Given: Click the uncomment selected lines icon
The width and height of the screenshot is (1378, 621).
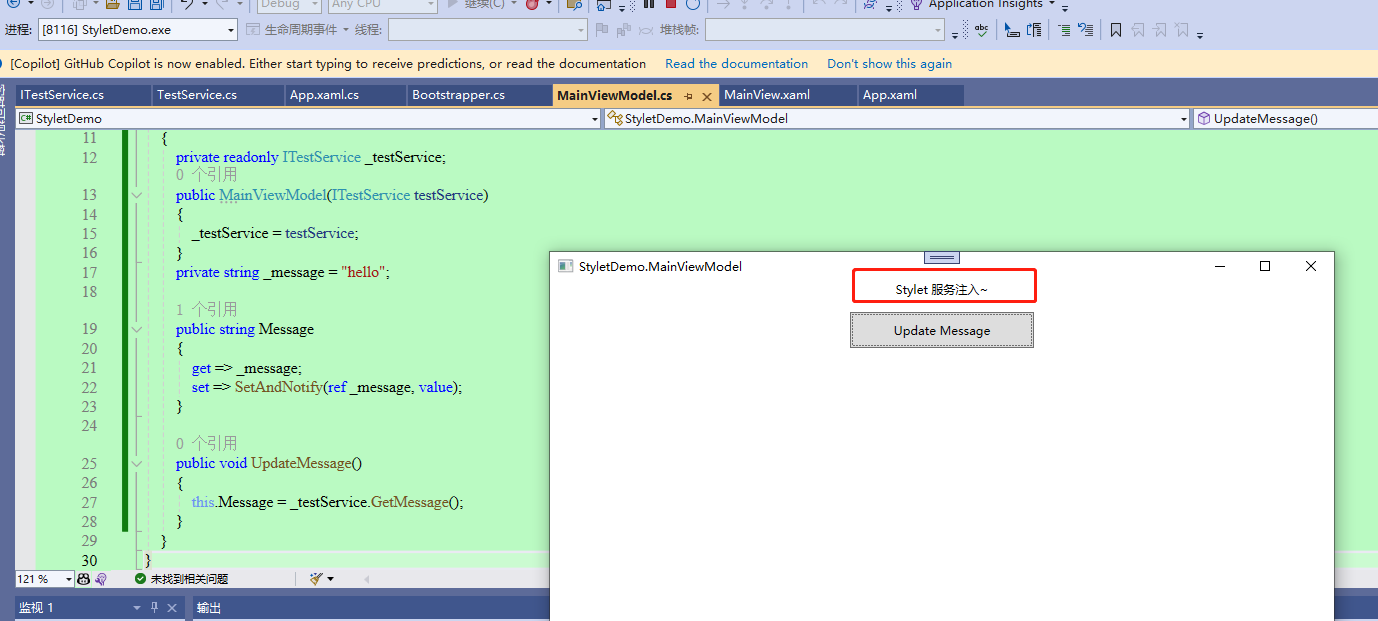Looking at the screenshot, I should click(1087, 30).
